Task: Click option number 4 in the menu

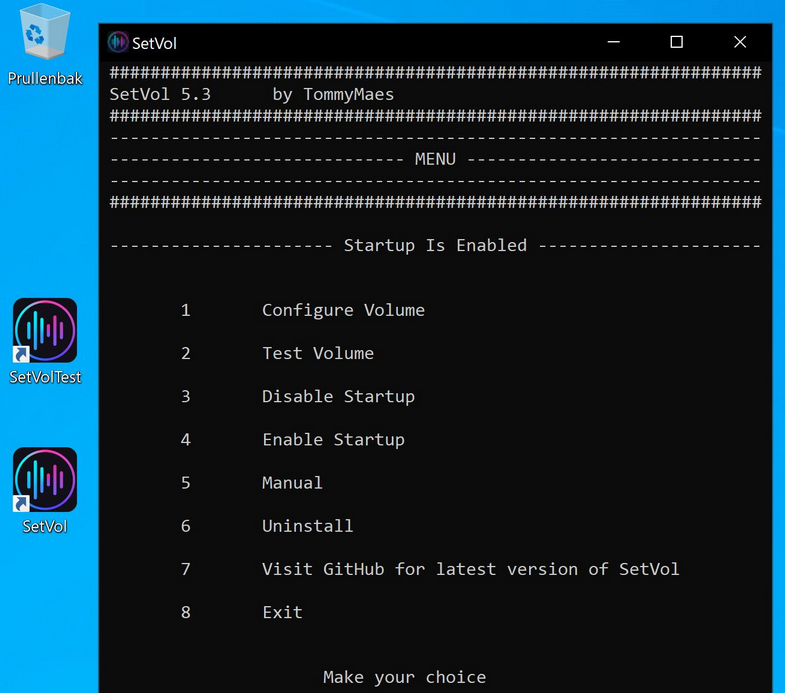Action: [x=186, y=440]
